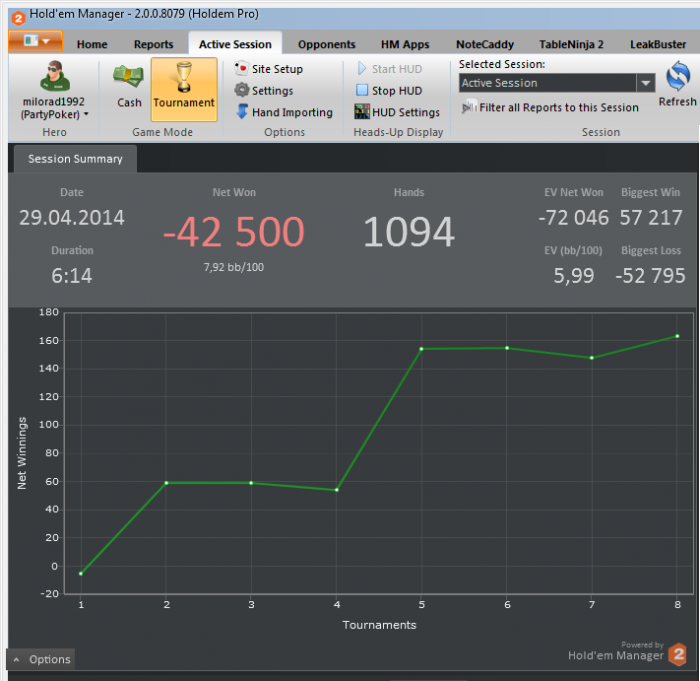Click the Stop HUD label
Image resolution: width=700 pixels, height=681 pixels.
click(x=397, y=91)
